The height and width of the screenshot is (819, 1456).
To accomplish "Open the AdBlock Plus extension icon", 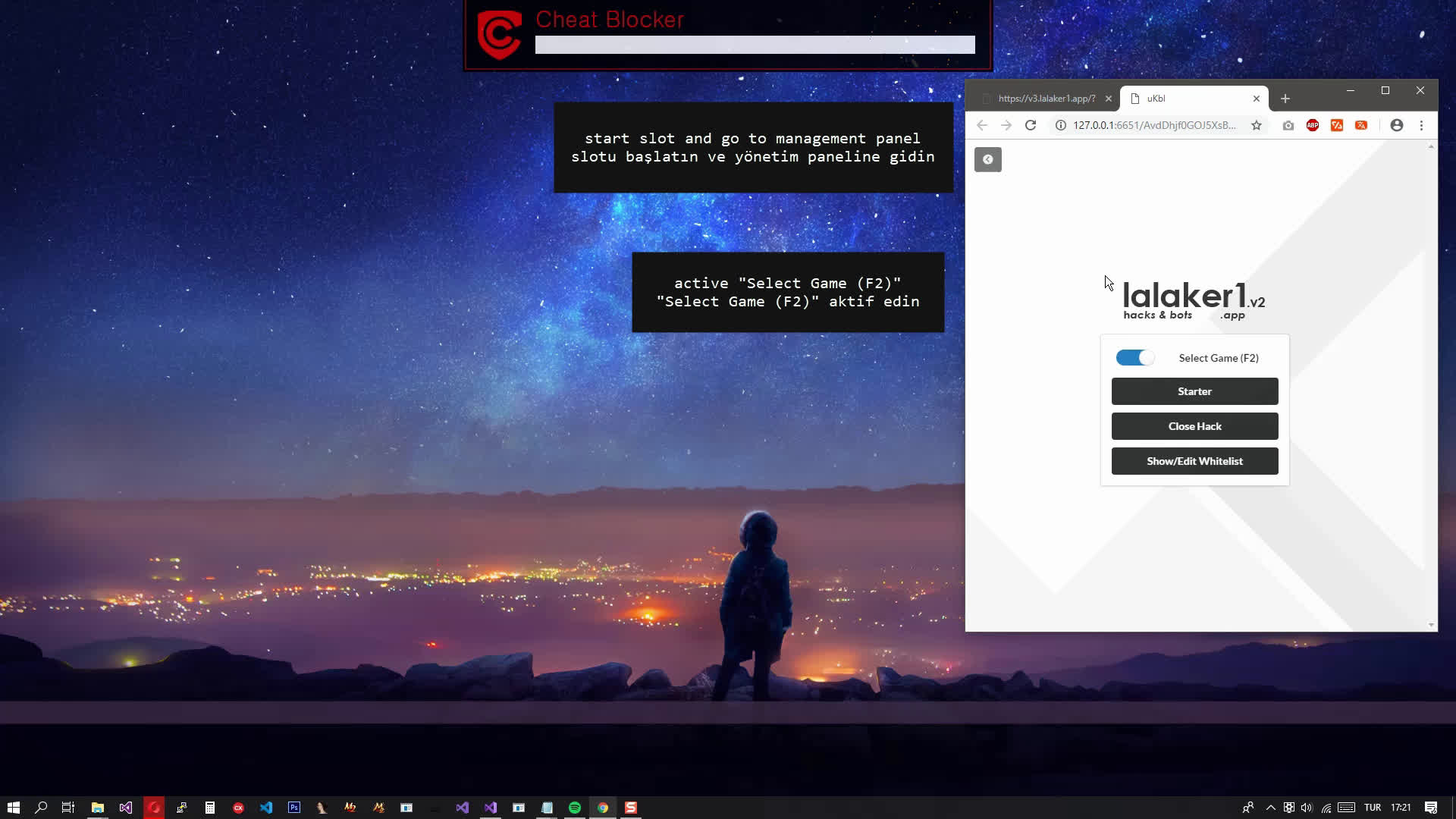I will [x=1313, y=125].
